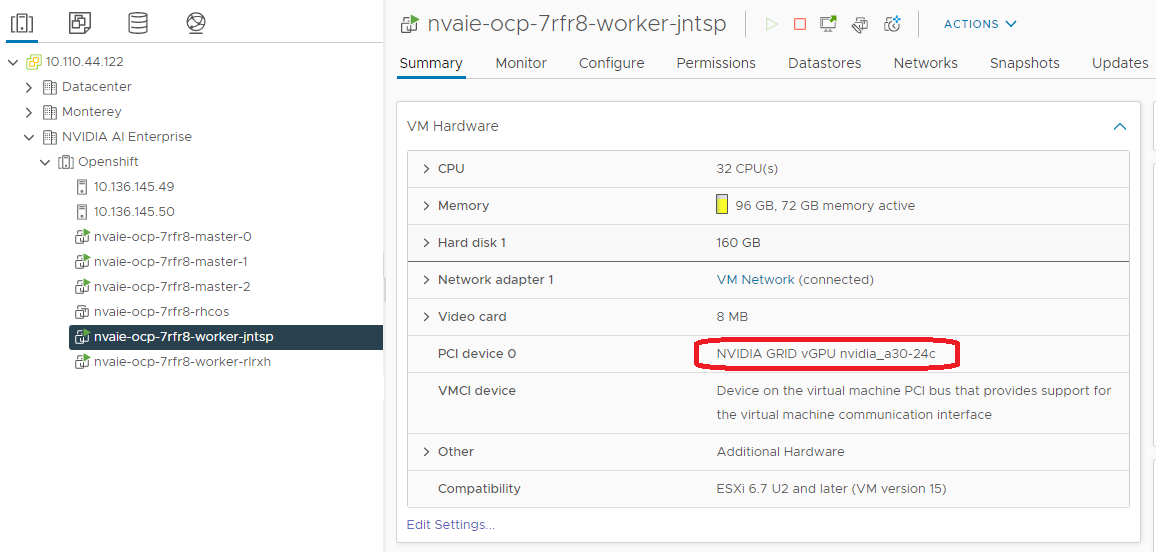Select host 10.136.145.49 in inventory
Viewport: 1156px width, 552px height.
pyautogui.click(x=134, y=187)
